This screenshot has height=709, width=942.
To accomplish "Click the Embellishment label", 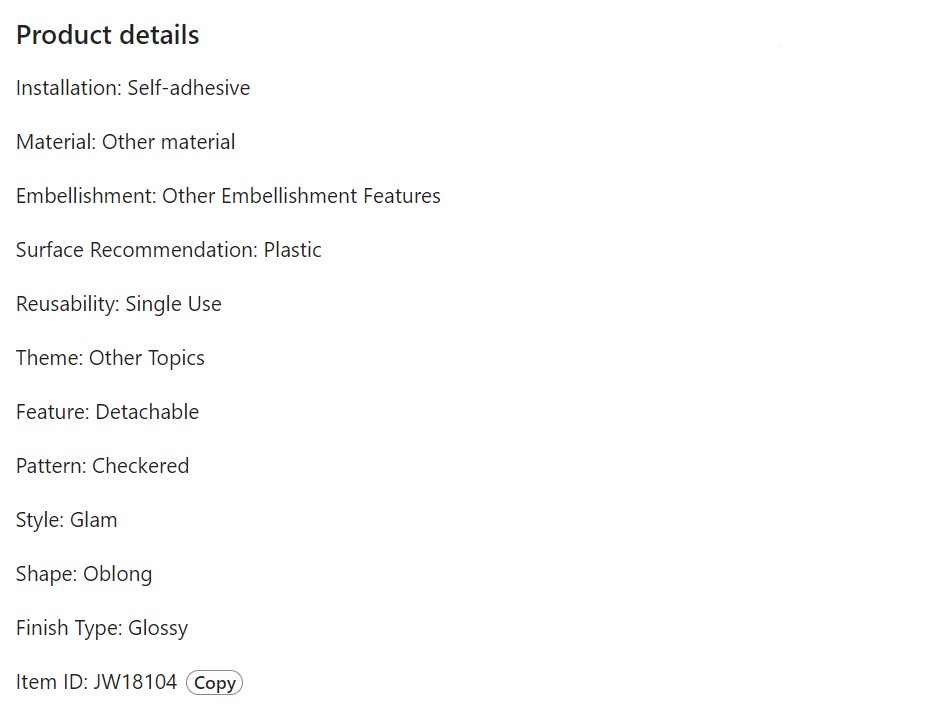I will coord(85,196).
